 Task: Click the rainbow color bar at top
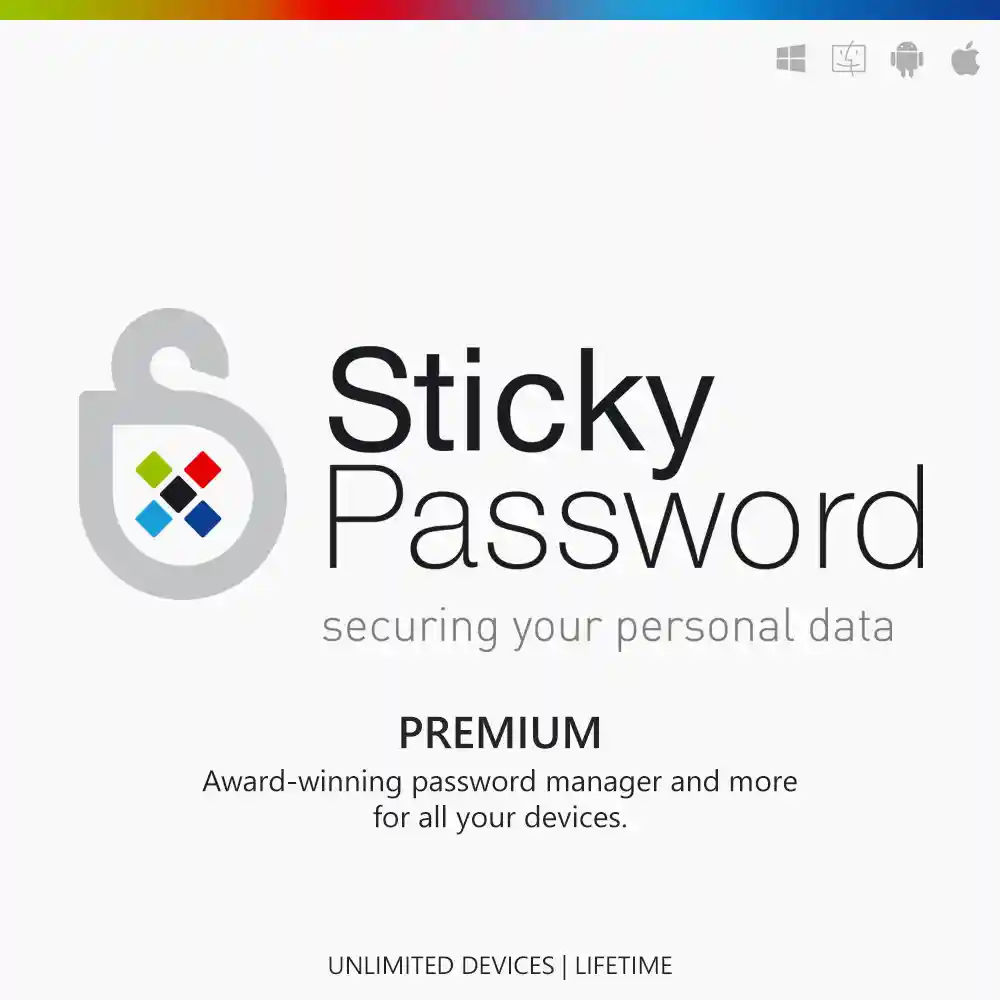tap(500, 10)
